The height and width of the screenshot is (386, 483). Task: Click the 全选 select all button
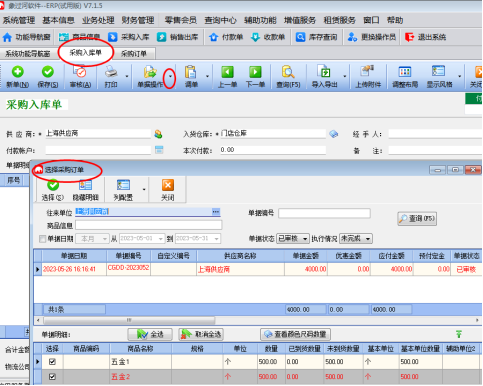coord(150,334)
